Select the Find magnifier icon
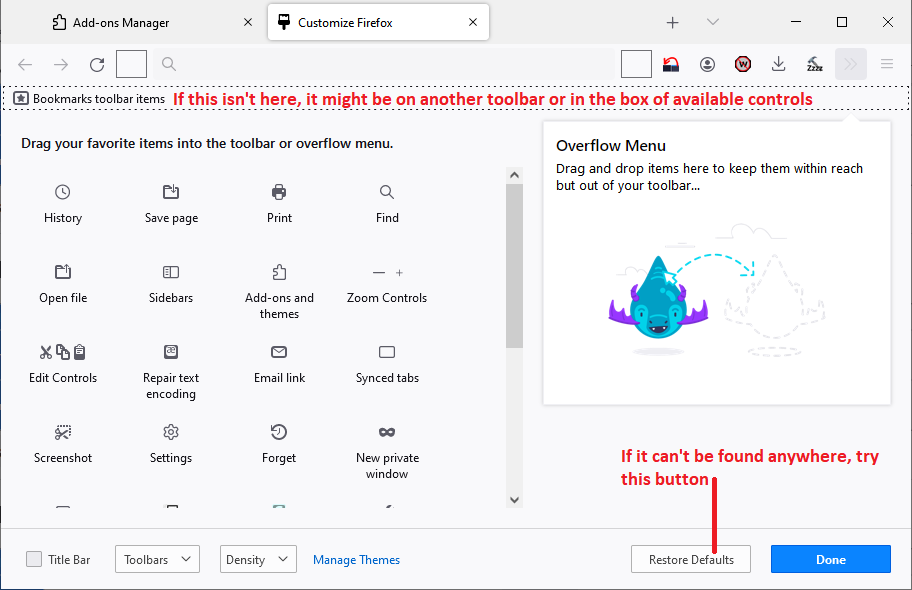The height and width of the screenshot is (590, 912). [387, 192]
